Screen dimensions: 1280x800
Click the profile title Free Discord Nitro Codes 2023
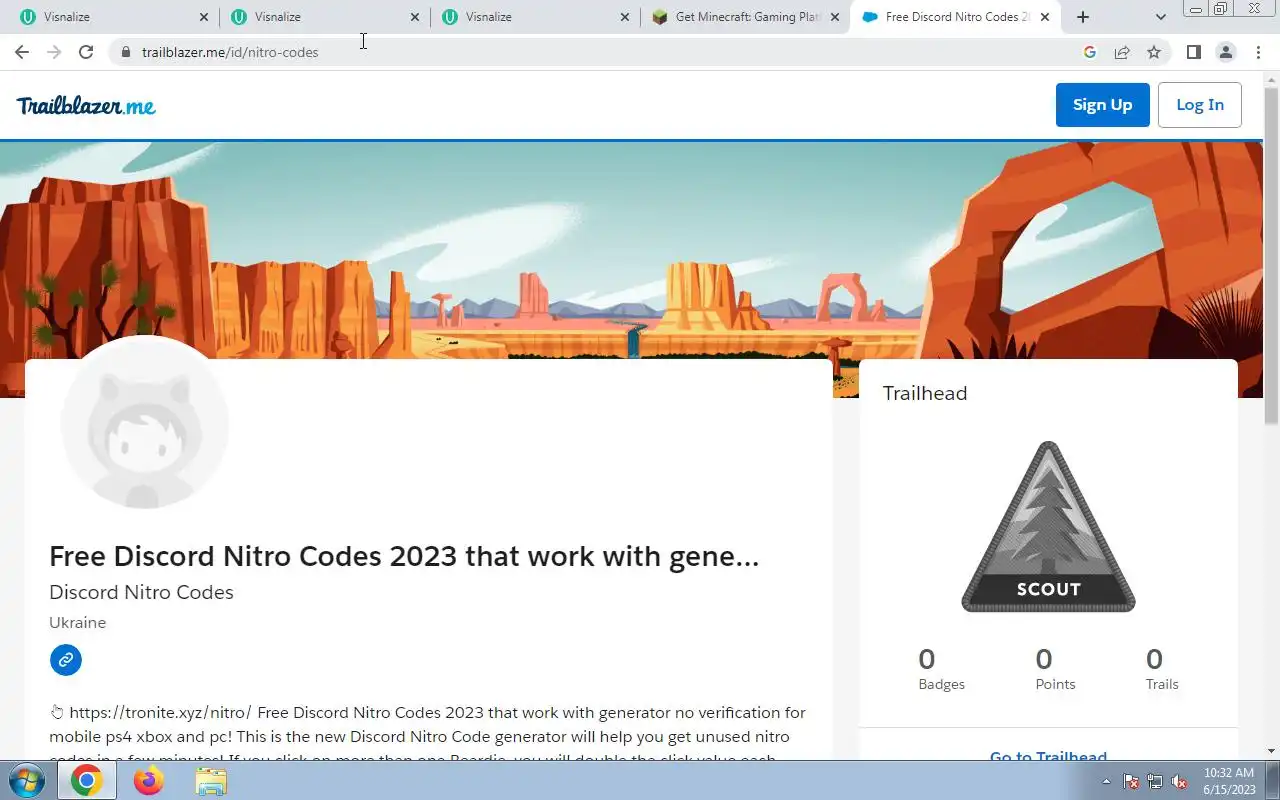(404, 556)
